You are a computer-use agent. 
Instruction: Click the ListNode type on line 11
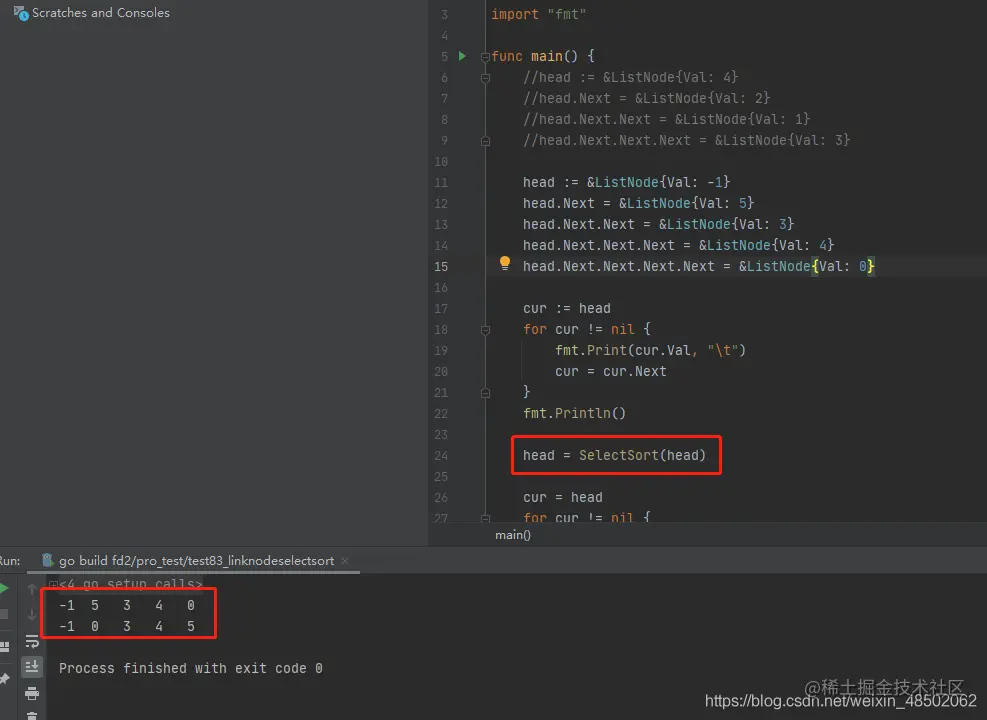click(627, 183)
